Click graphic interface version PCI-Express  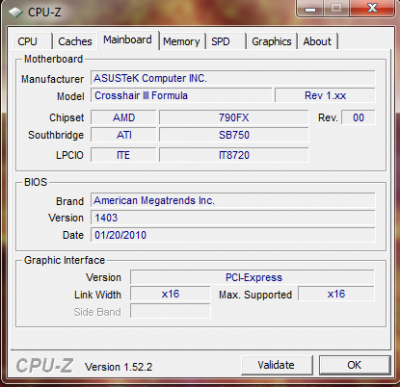pyautogui.click(x=252, y=277)
